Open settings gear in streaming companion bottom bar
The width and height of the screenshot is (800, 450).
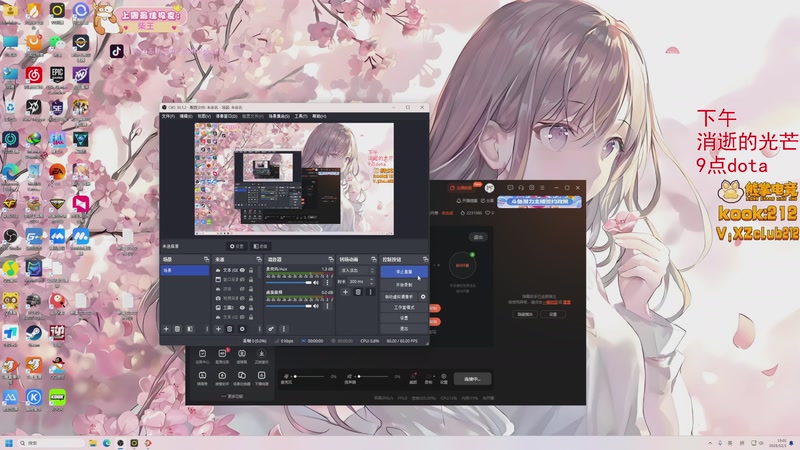tap(443, 378)
